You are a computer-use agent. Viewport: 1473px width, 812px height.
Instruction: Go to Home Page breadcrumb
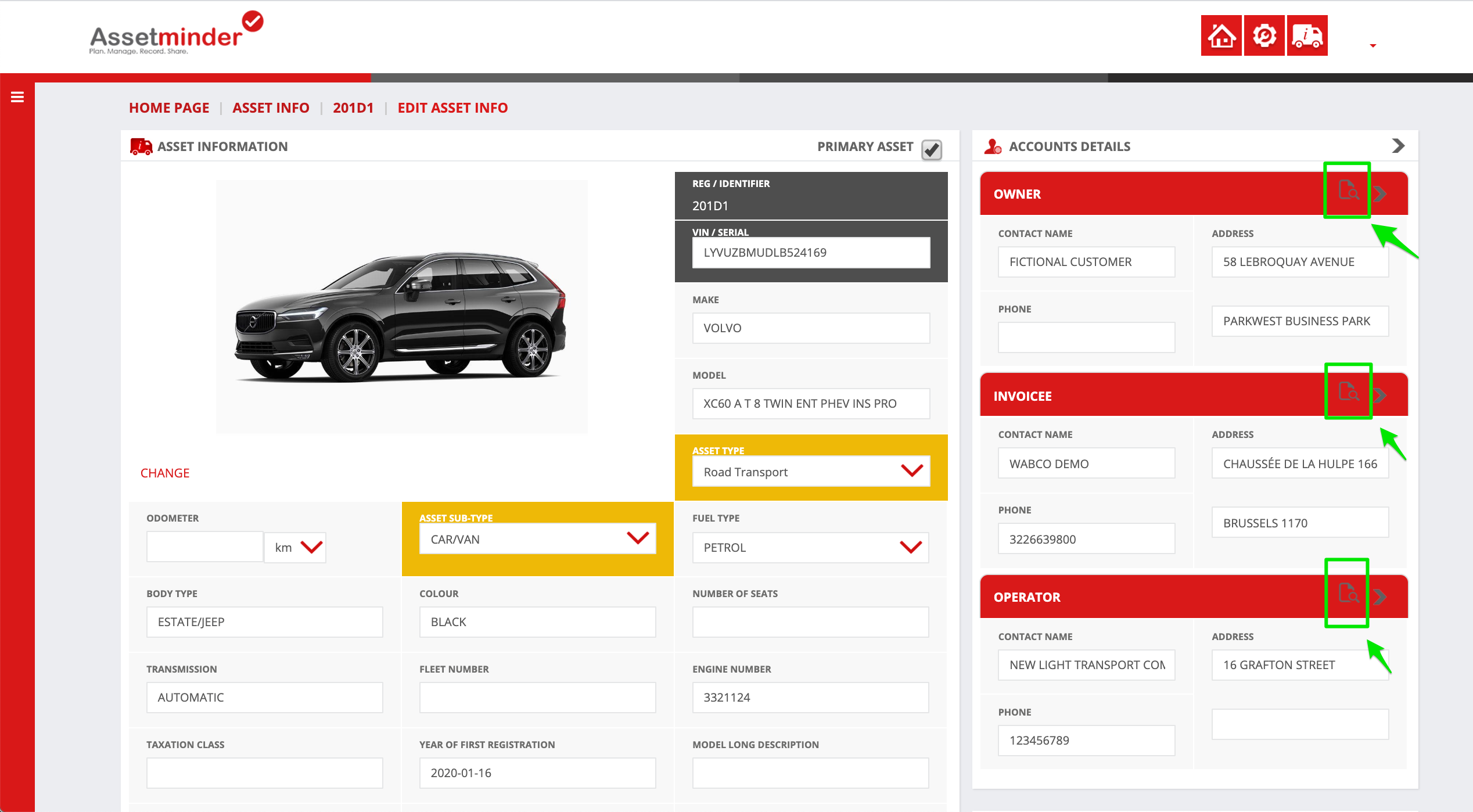coord(169,107)
